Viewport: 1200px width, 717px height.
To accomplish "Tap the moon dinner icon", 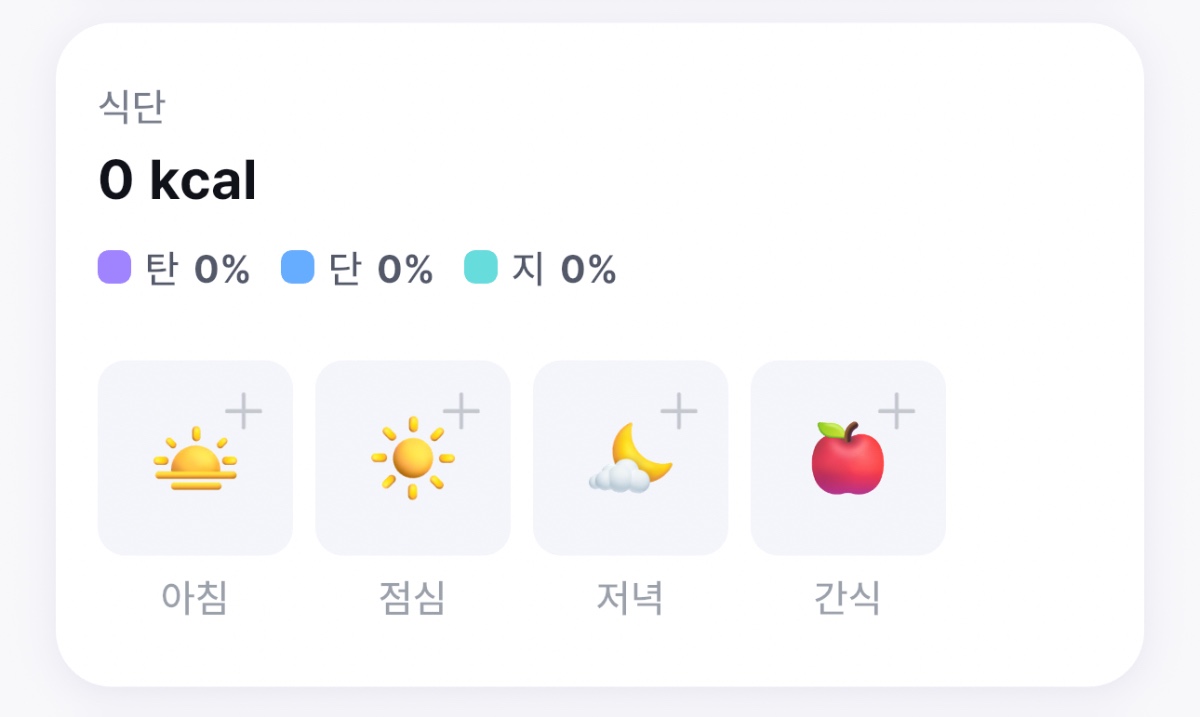I will coord(630,460).
